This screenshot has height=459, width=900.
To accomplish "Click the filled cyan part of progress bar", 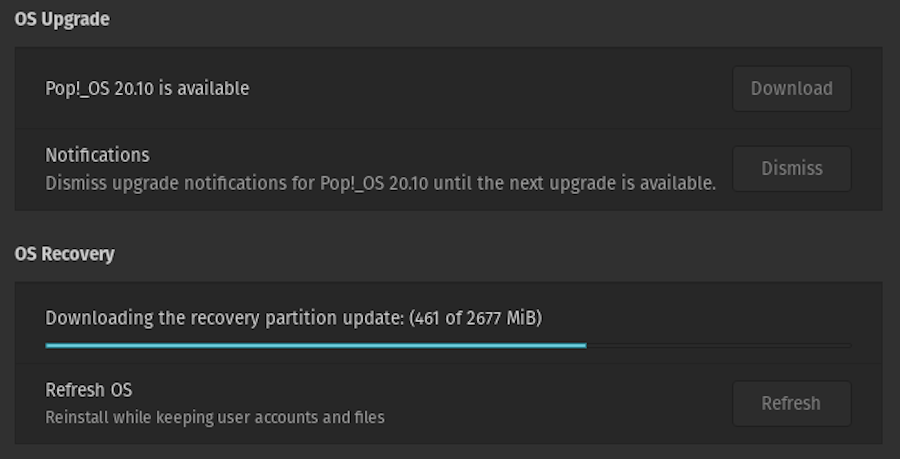I will (x=316, y=345).
